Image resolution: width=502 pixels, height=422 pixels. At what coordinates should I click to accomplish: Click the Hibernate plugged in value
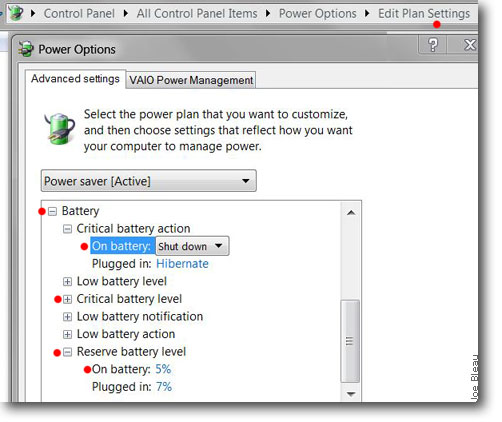click(x=182, y=264)
